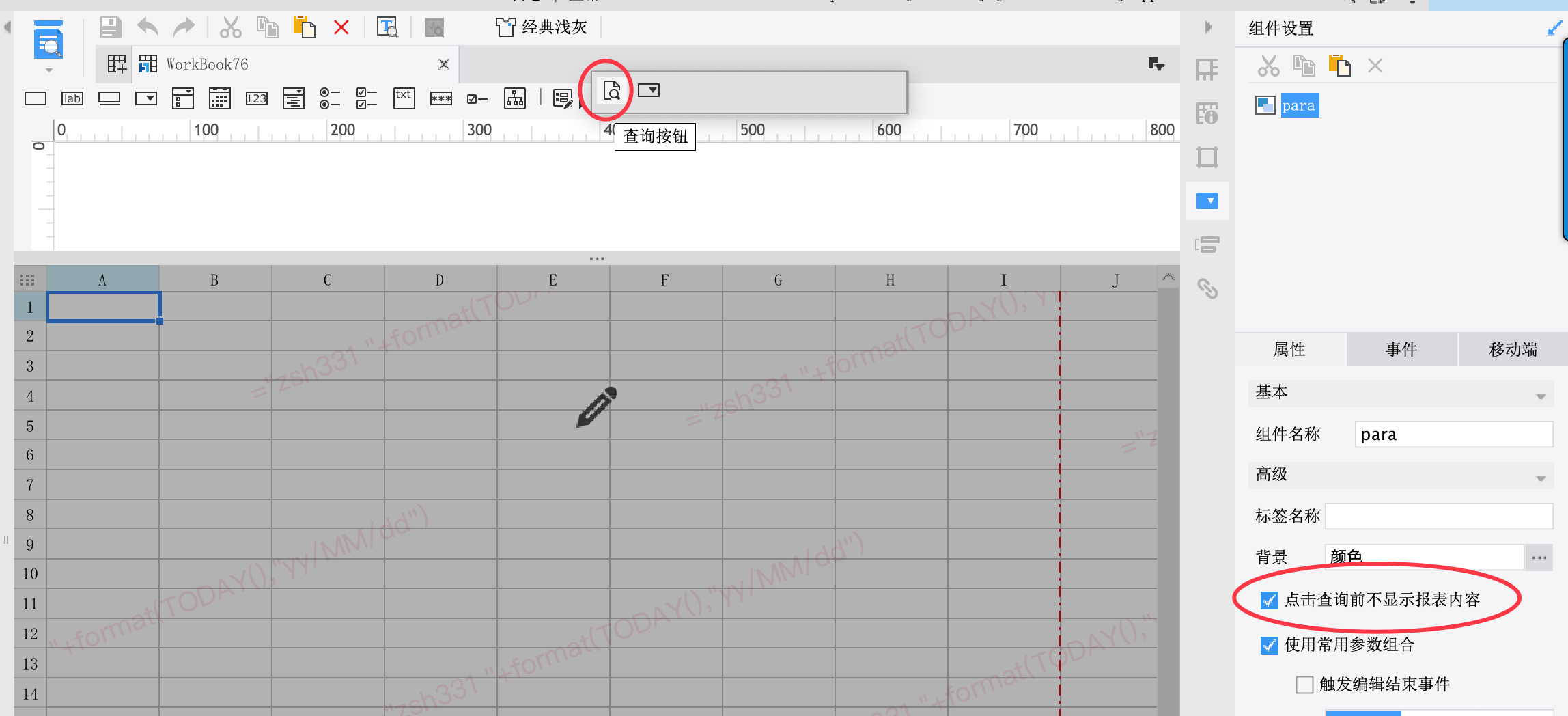Screen dimensions: 1568x716
Task: Select the radio button group widget
Action: point(330,98)
